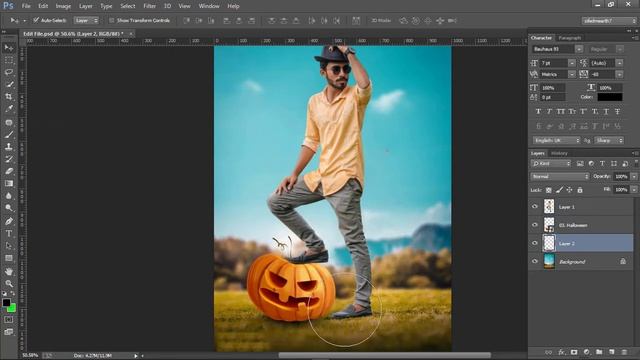Click the foreground black color swatch
The width and height of the screenshot is (640, 360).
click(x=6, y=302)
